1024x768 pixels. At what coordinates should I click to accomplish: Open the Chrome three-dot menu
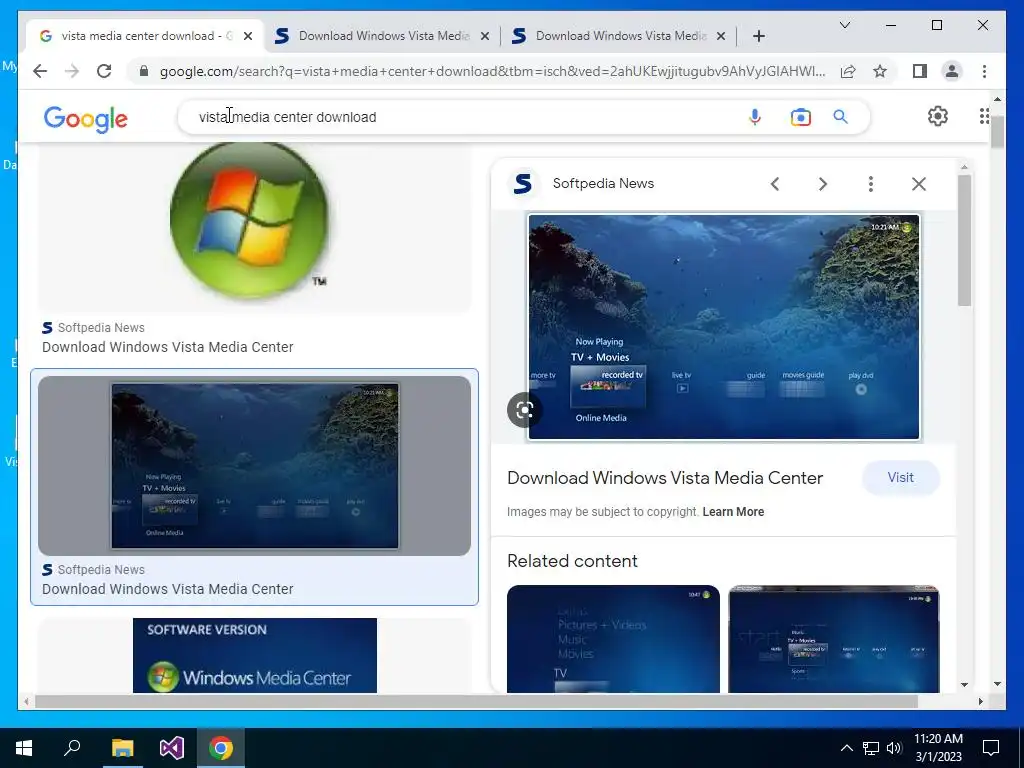click(984, 71)
